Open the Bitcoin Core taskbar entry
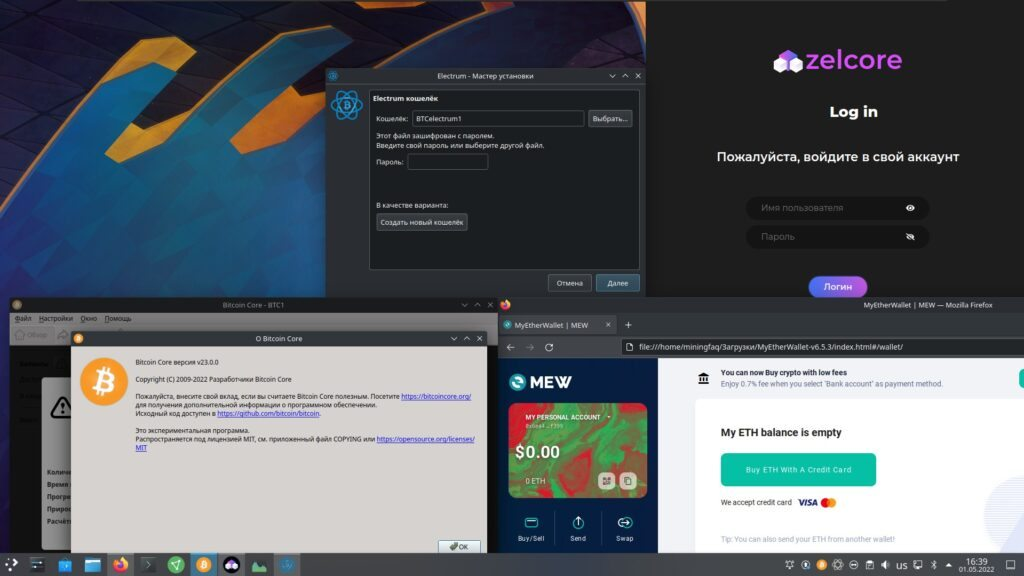 click(x=204, y=565)
